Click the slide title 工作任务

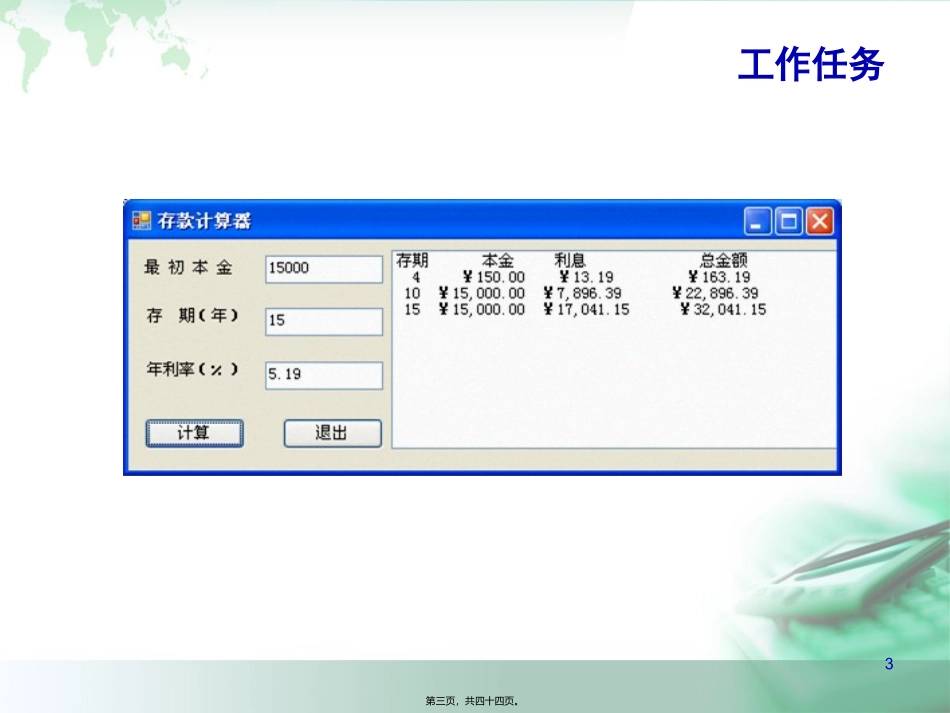[x=811, y=64]
